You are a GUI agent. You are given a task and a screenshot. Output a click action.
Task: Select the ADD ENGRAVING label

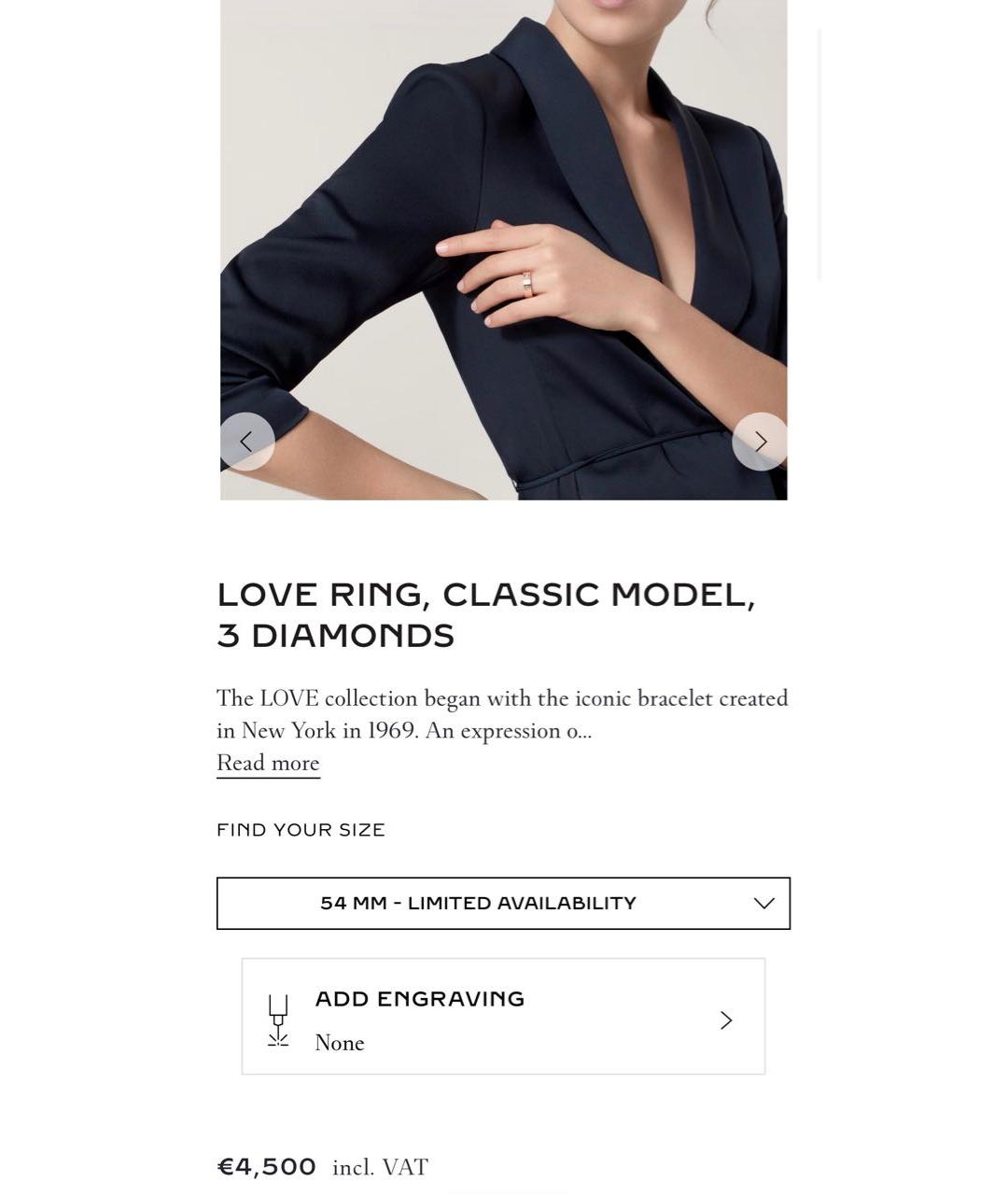click(x=420, y=999)
